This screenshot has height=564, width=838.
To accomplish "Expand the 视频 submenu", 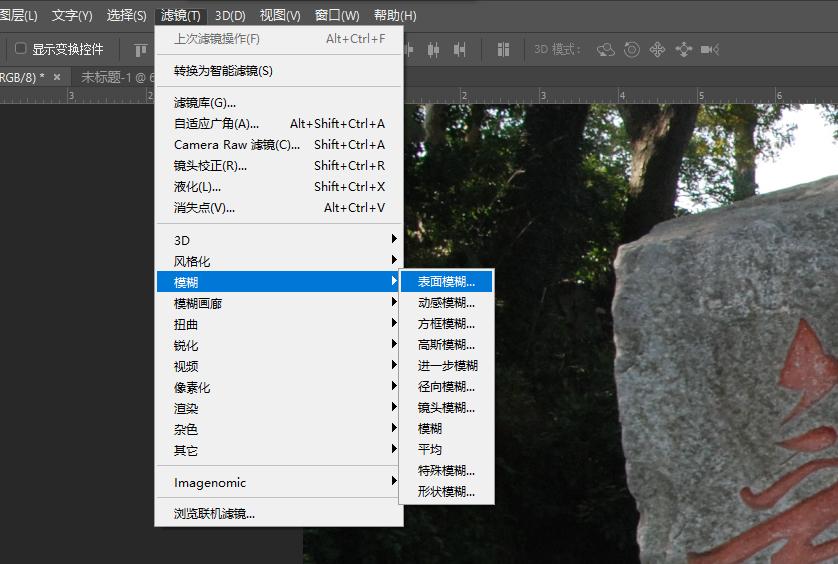I will click(279, 366).
